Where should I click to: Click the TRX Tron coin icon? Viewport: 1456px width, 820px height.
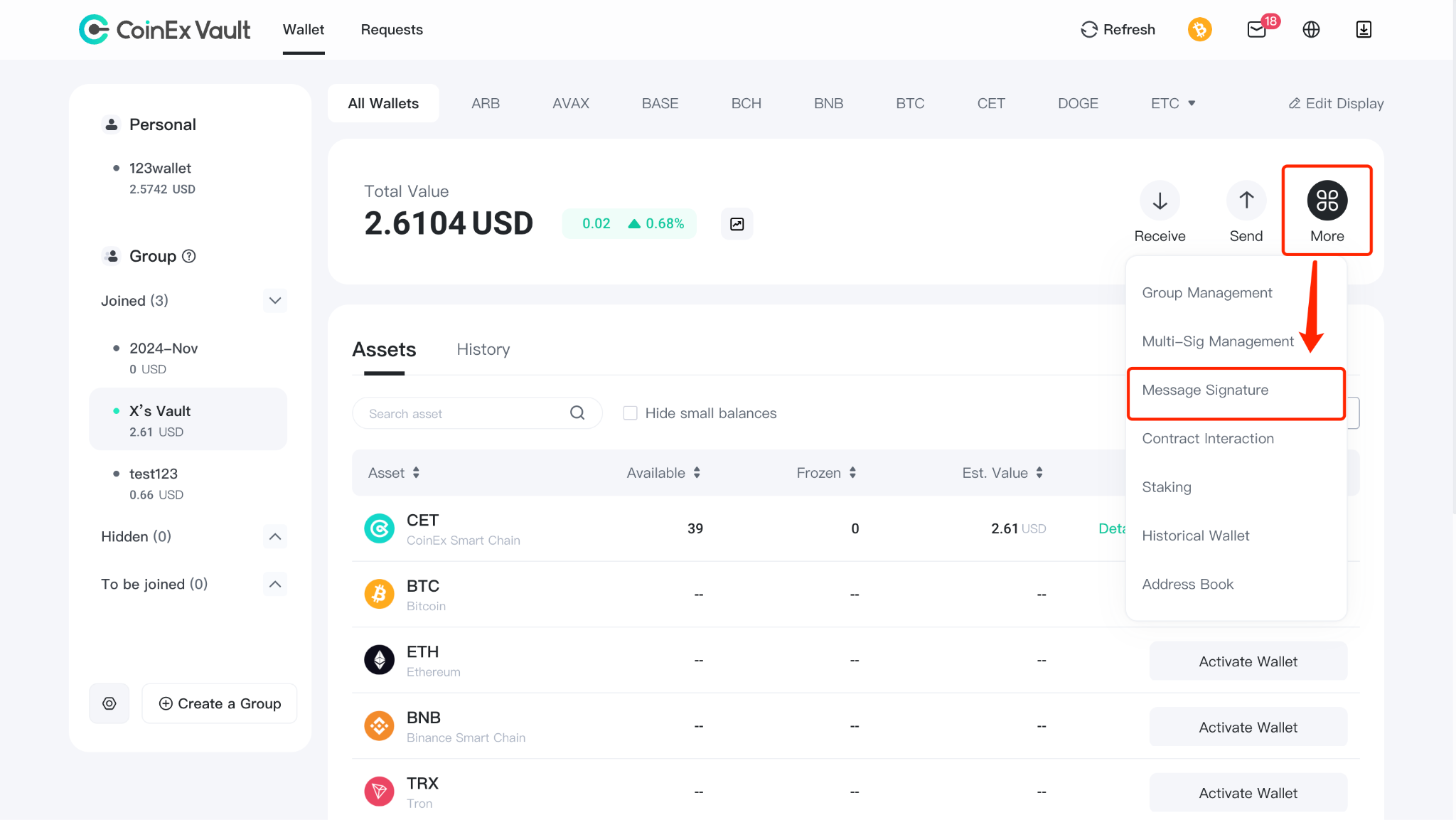click(380, 792)
